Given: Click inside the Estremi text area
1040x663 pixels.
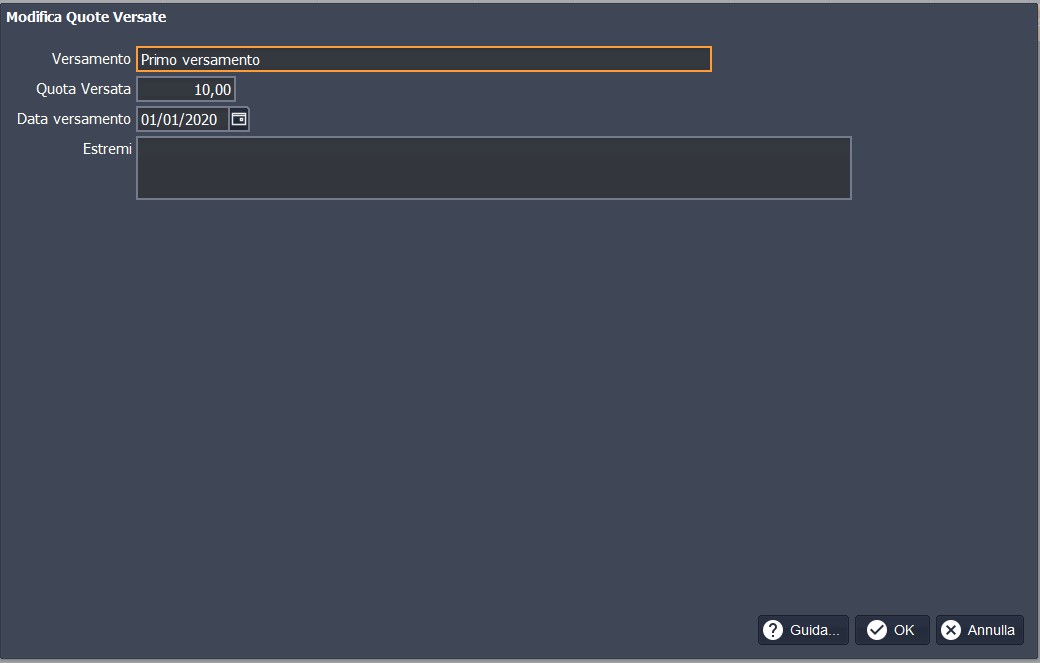Looking at the screenshot, I should [x=493, y=168].
